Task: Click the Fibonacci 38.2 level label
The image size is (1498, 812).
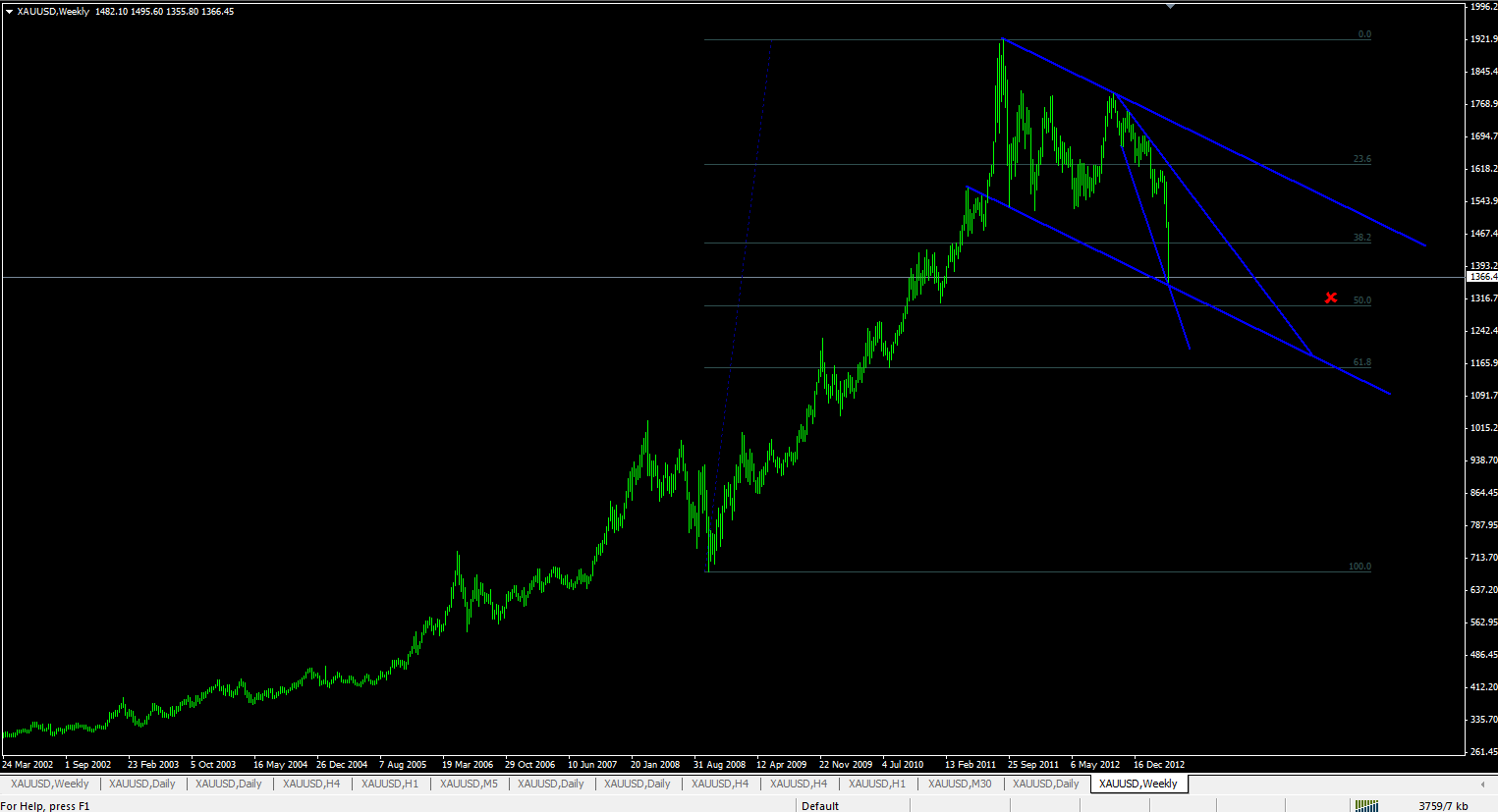Action: tap(1361, 238)
